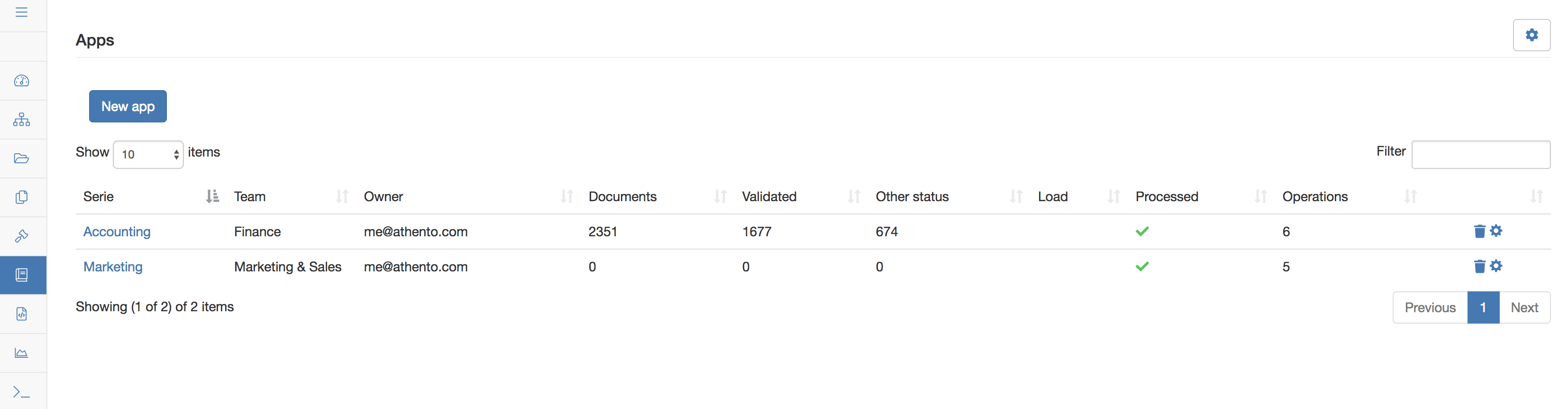
Task: Focus the Filter input field
Action: 1480,154
